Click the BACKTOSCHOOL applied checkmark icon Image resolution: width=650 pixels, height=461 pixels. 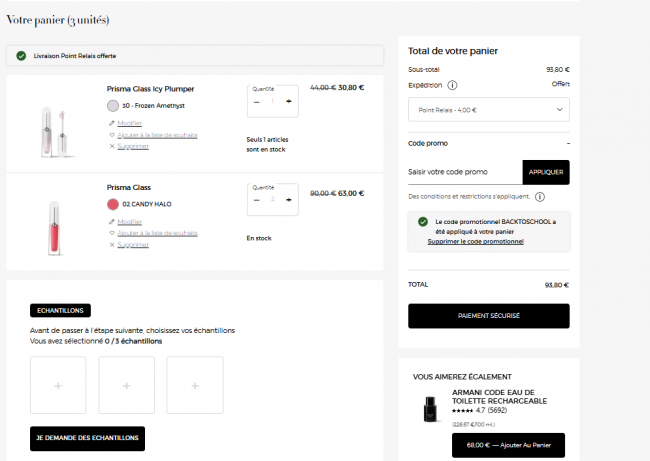(x=423, y=222)
